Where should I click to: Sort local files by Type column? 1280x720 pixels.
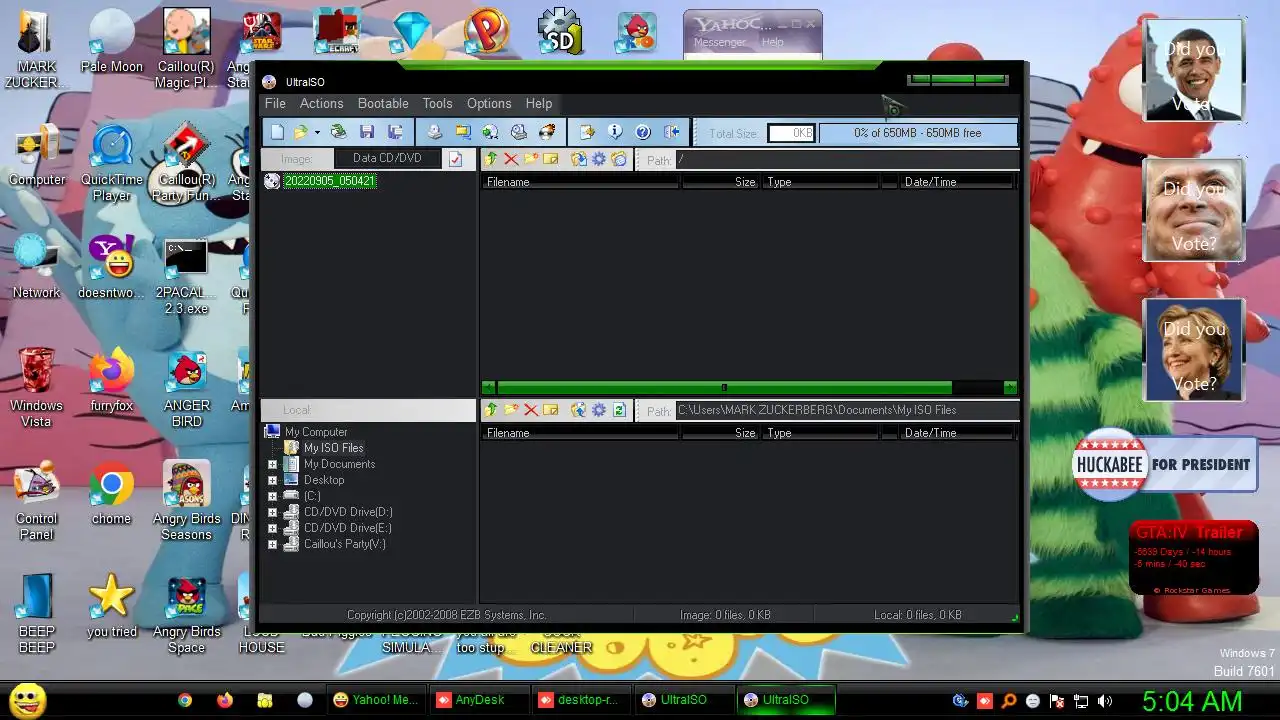[820, 433]
